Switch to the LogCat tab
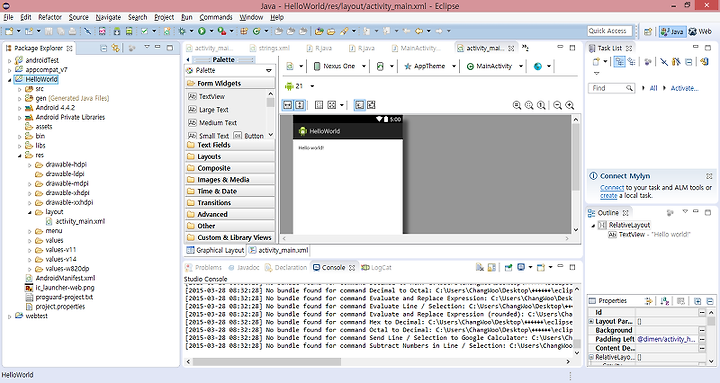This screenshot has width=720, height=383. coord(377,267)
